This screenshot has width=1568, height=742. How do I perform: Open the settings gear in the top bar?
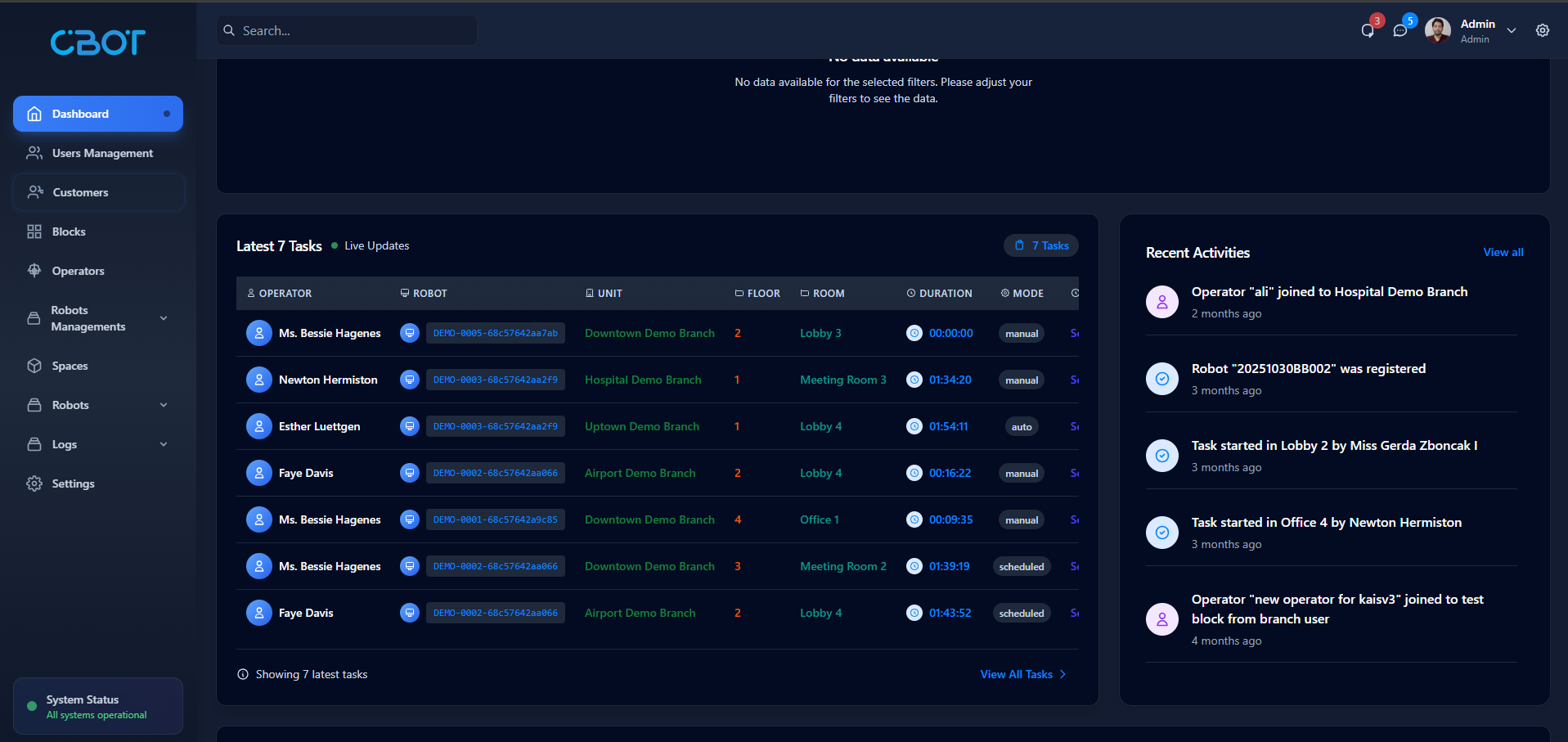(x=1543, y=30)
